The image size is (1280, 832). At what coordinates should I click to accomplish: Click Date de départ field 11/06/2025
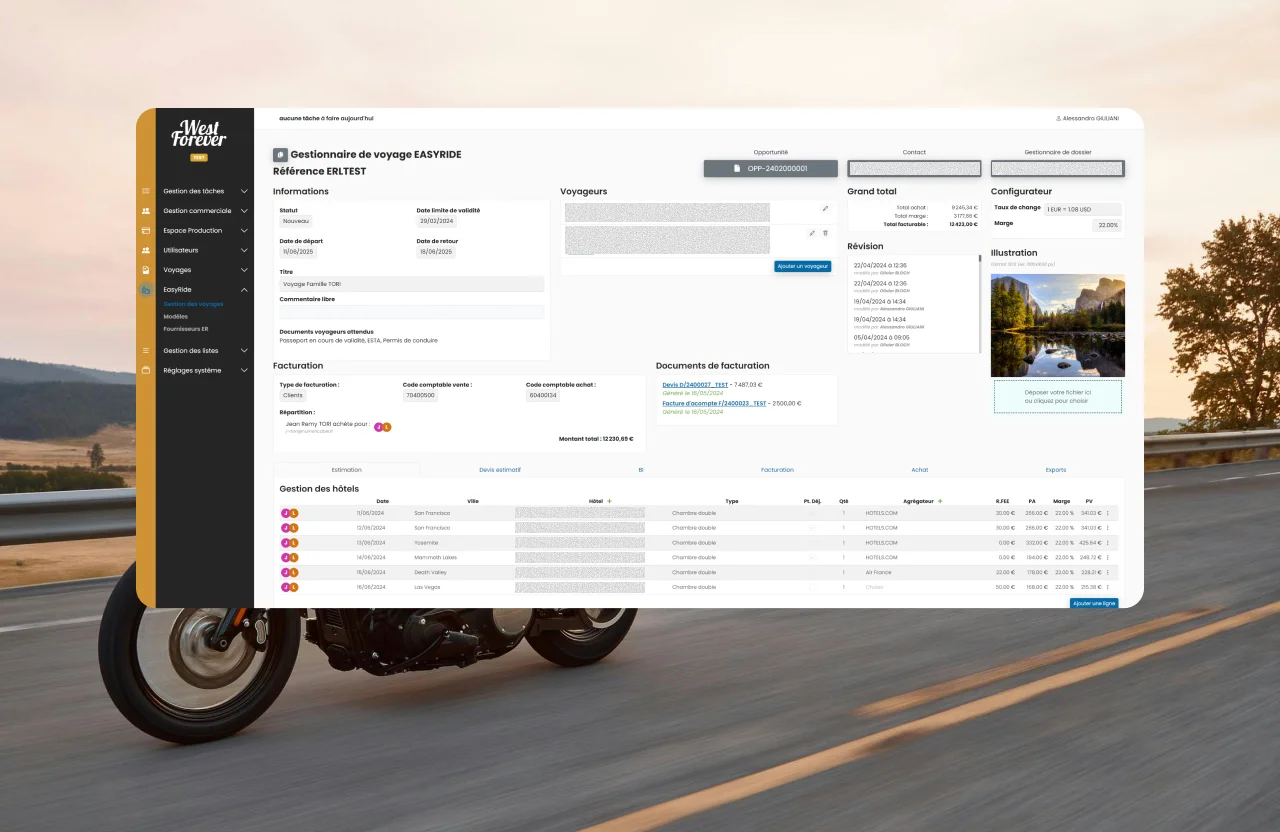(299, 252)
